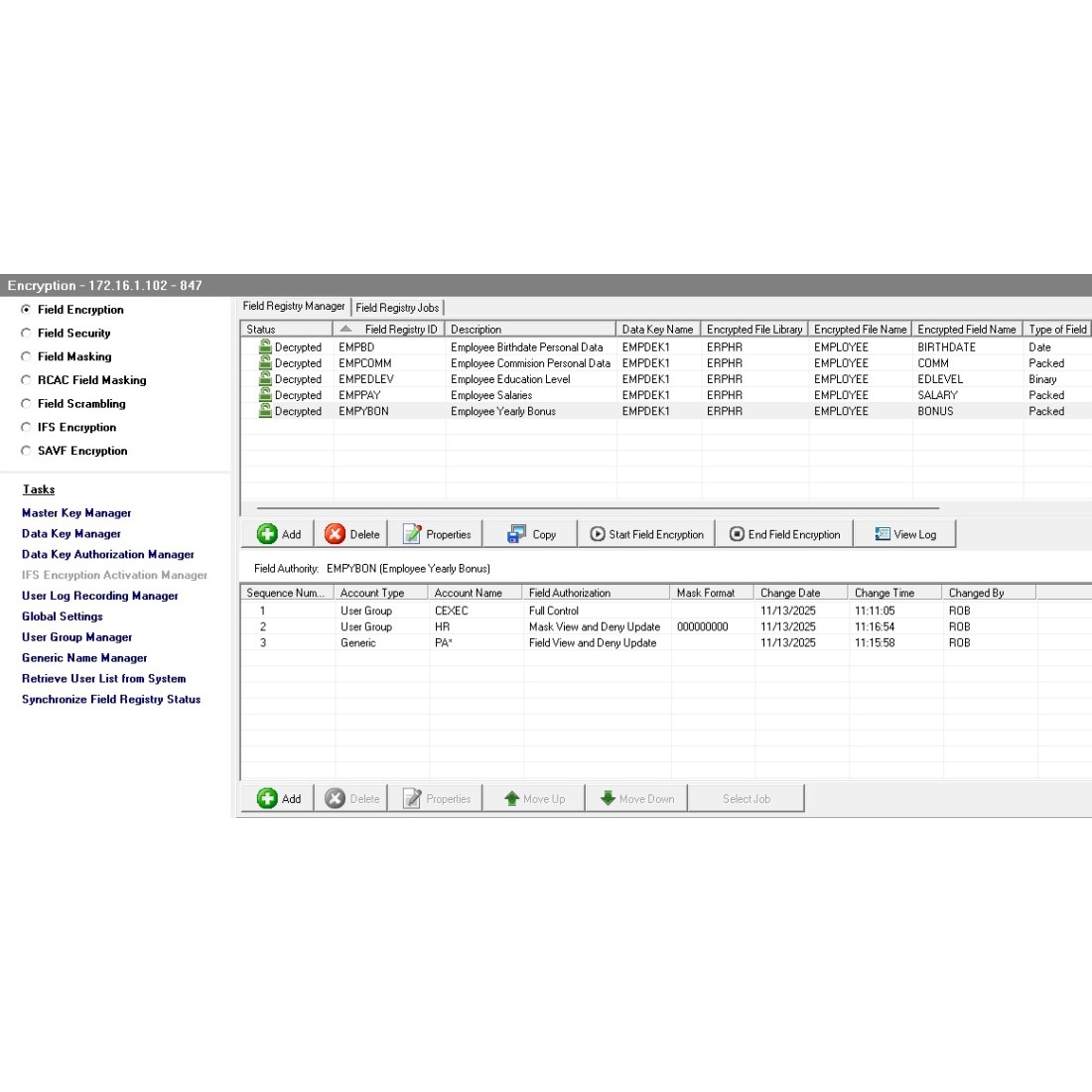Switch to Field Registry Jobs tab
The height and width of the screenshot is (1092, 1092).
pos(397,308)
